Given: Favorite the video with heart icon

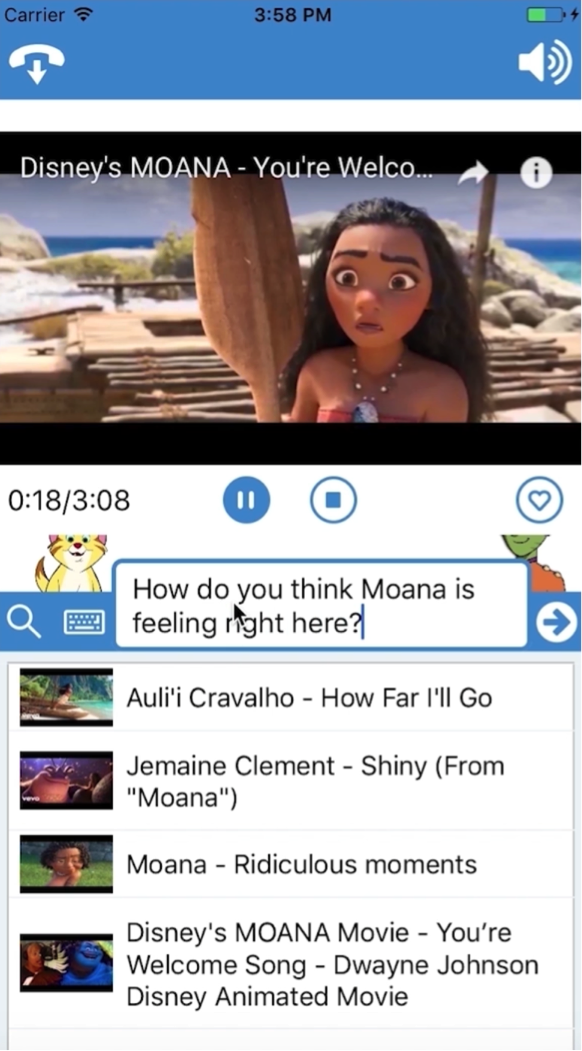Looking at the screenshot, I should [540, 499].
